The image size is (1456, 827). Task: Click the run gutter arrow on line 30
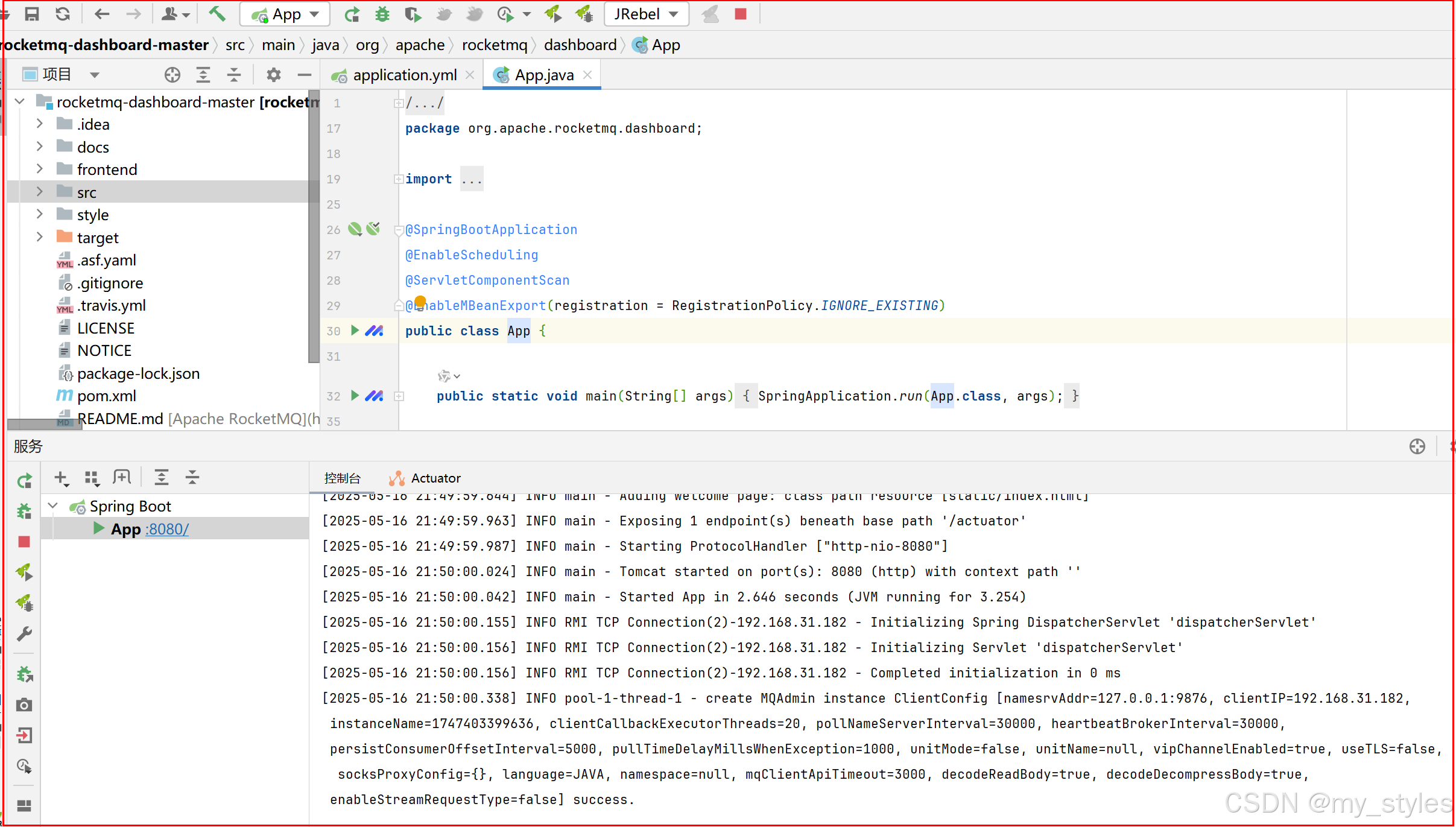[355, 330]
